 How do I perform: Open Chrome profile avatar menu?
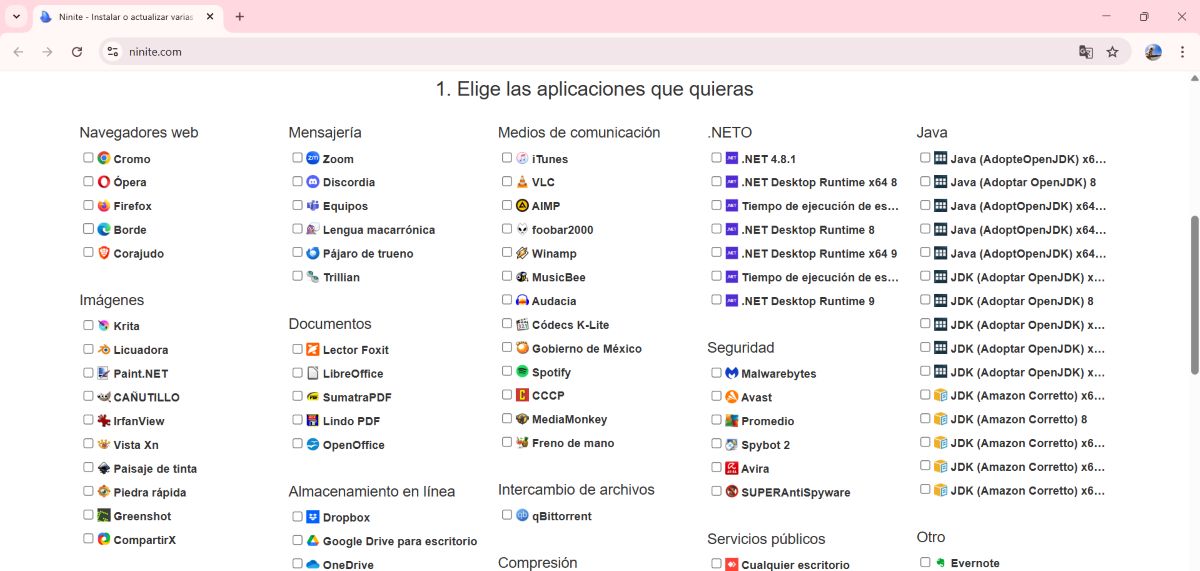coord(1153,52)
